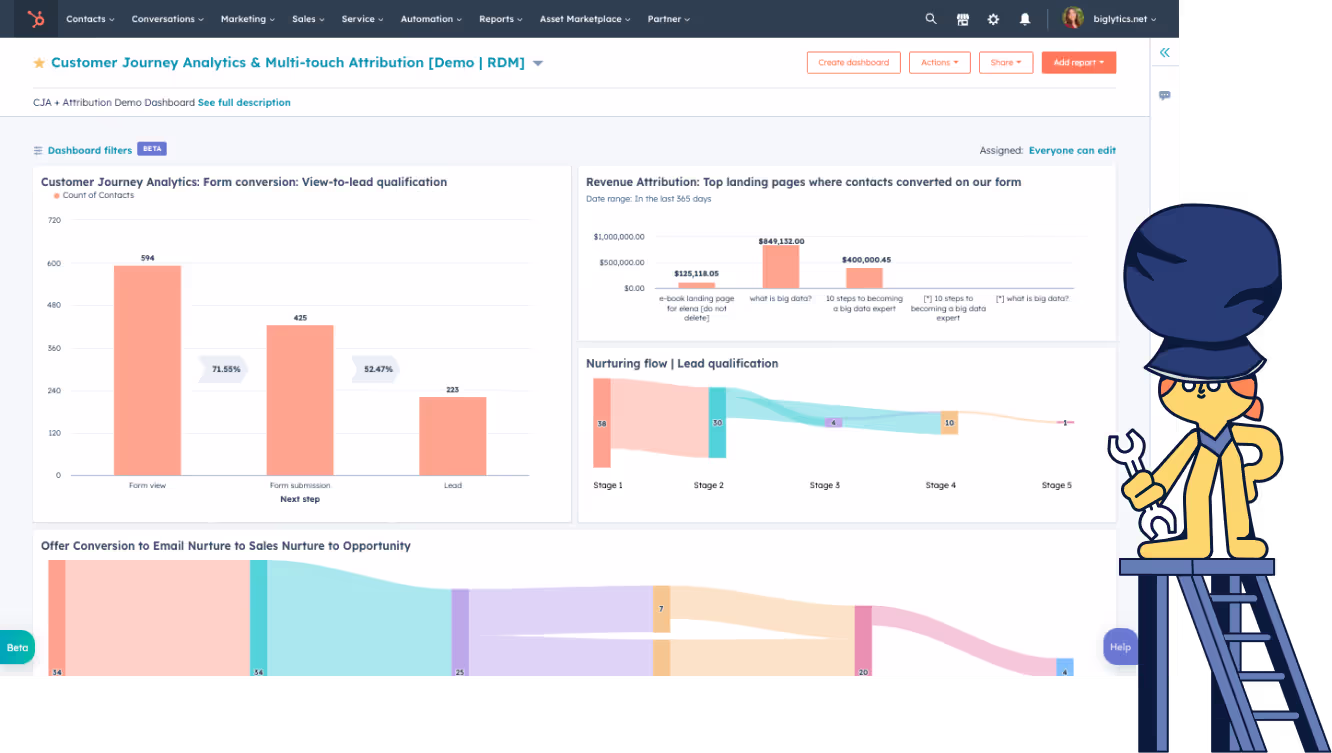Open the Help bubble
The height and width of the screenshot is (753, 1332).
(x=1120, y=646)
